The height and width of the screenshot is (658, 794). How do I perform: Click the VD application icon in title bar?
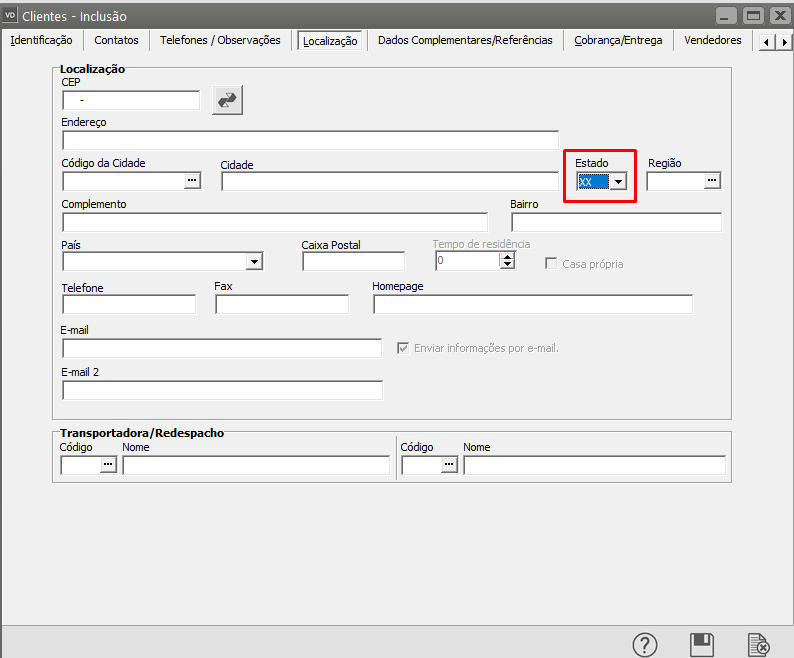pos(10,16)
